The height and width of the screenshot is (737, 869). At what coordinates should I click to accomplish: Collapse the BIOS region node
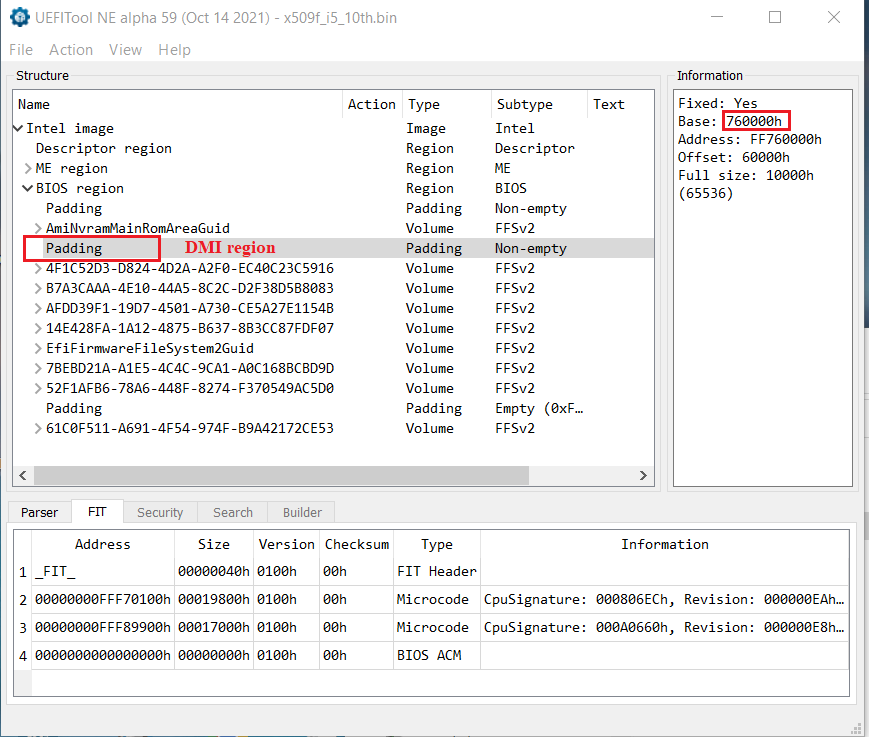coord(28,188)
